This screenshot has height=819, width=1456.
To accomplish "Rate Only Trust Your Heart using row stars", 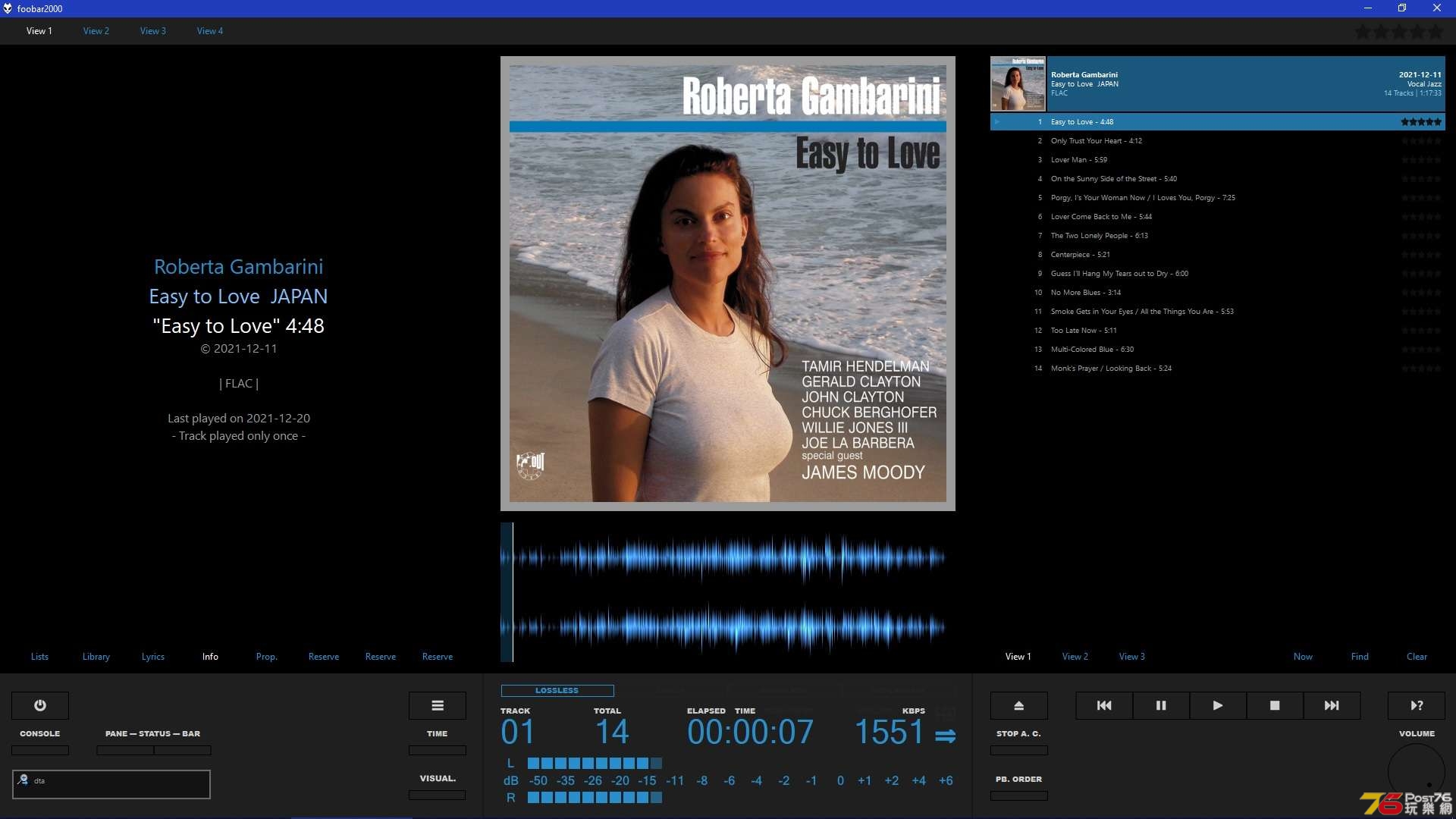I will tap(1421, 140).
